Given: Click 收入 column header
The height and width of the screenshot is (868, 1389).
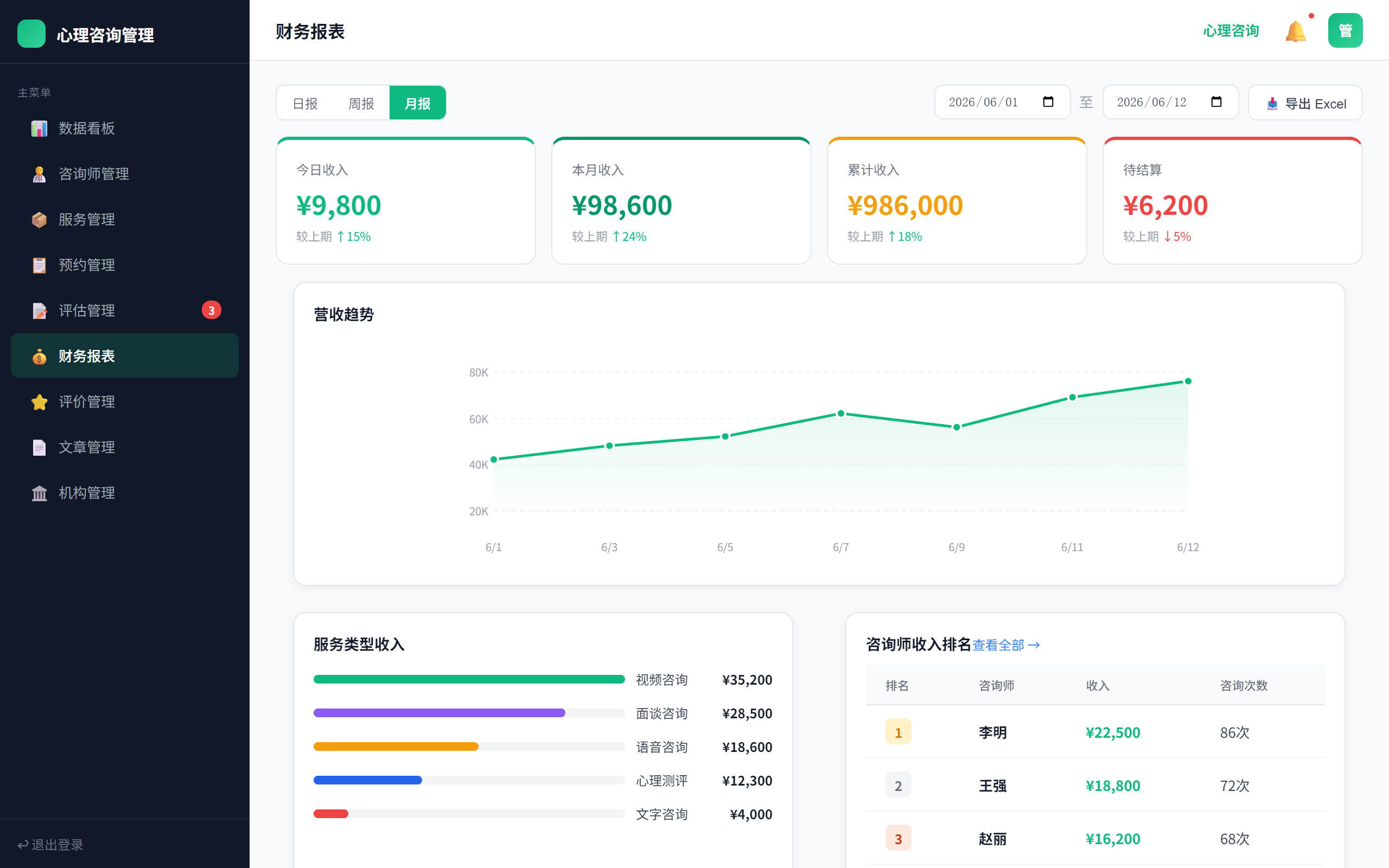Looking at the screenshot, I should coord(1098,685).
